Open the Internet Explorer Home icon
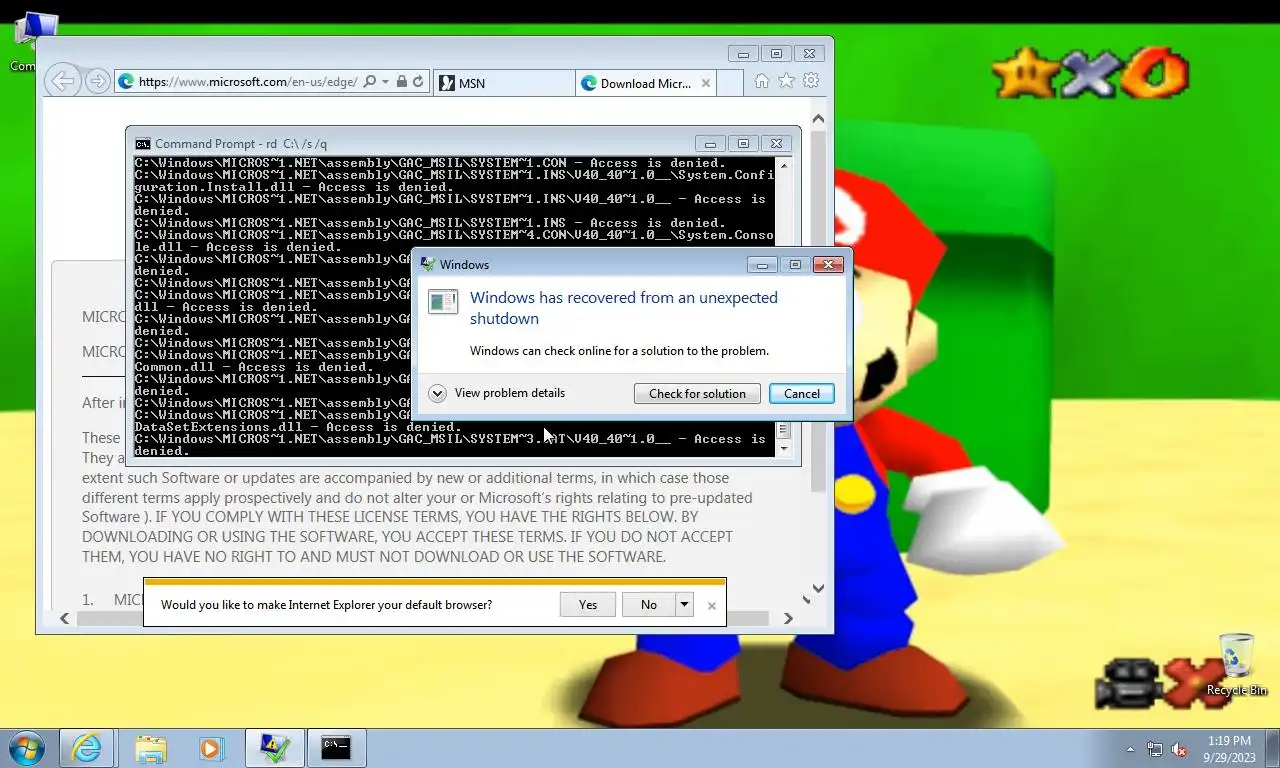1280x768 pixels. pos(762,81)
